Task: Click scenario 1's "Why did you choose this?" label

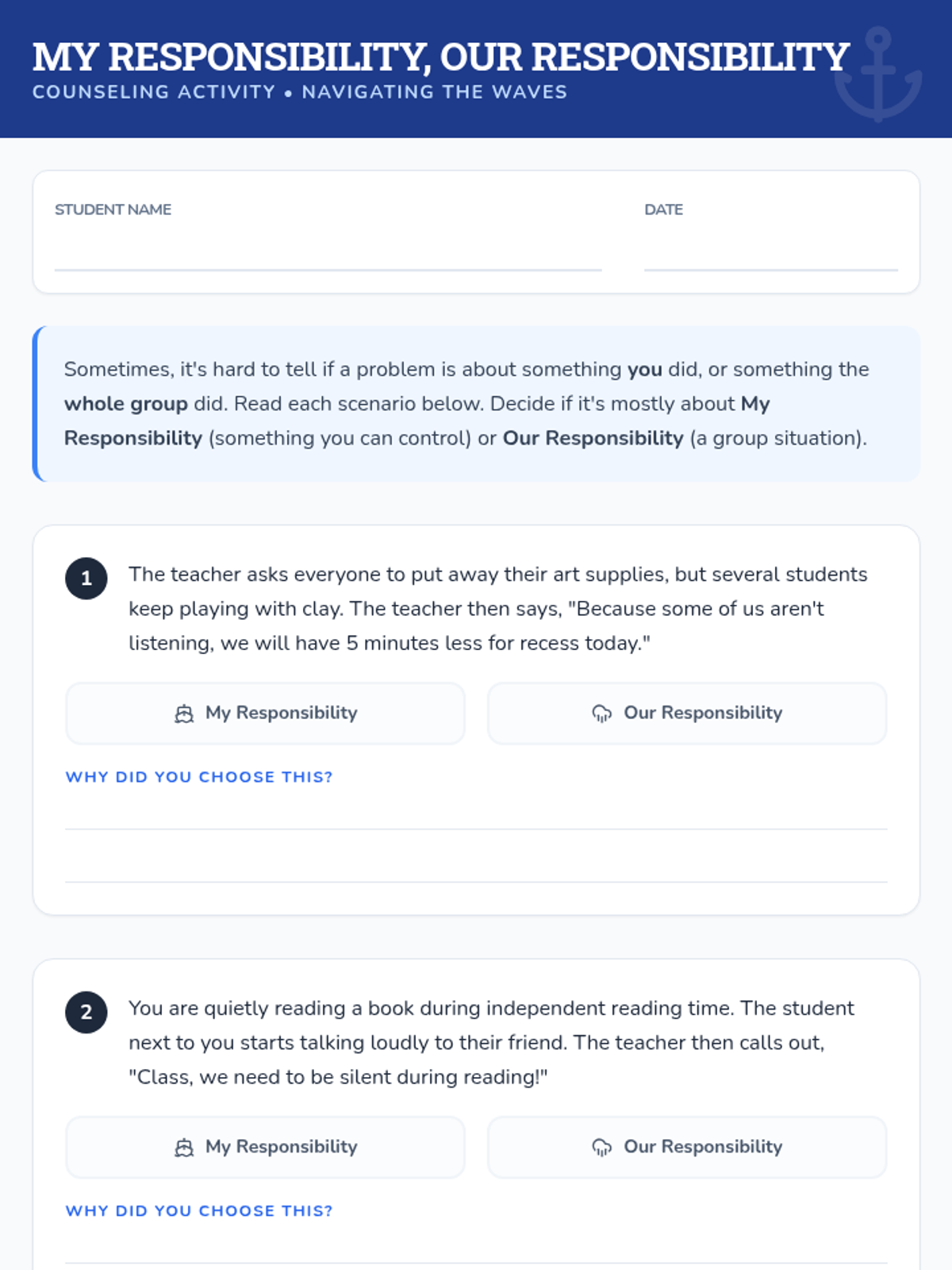Action: (x=199, y=777)
